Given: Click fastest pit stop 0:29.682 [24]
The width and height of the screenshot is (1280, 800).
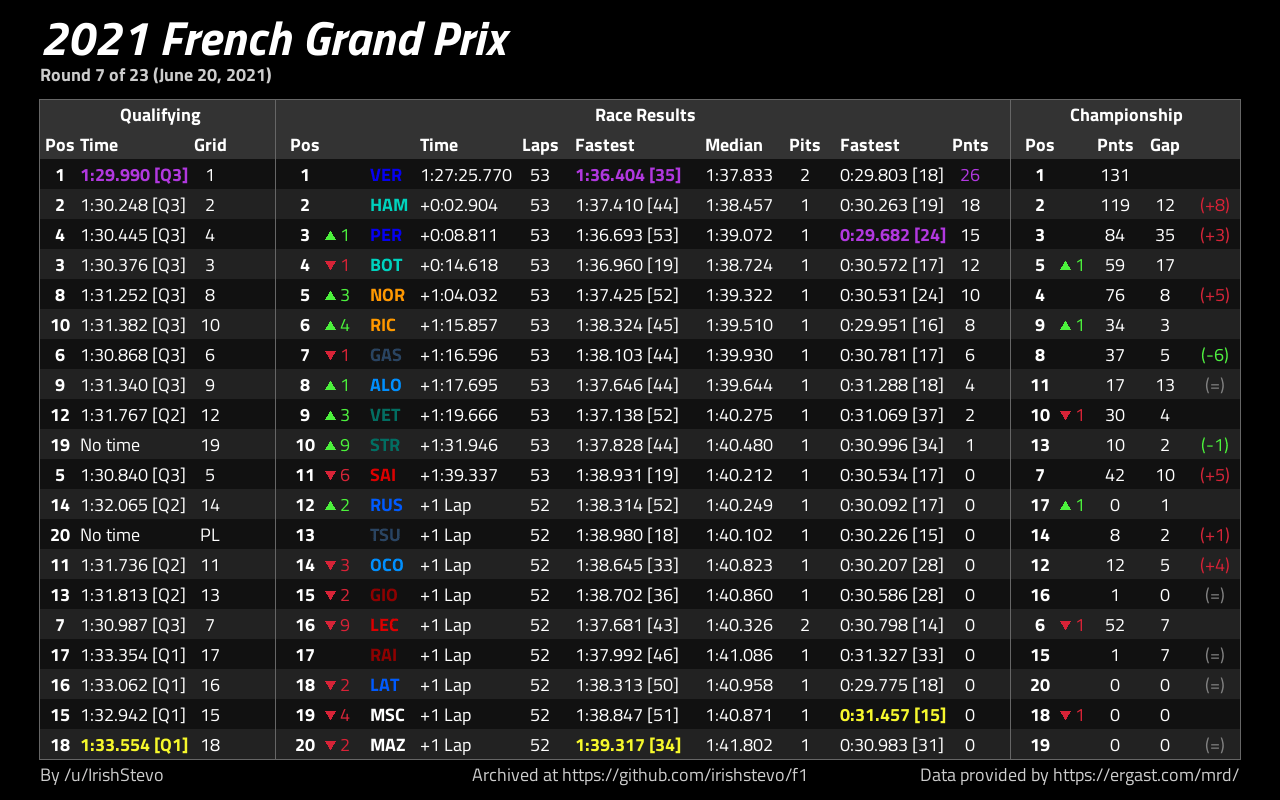Looking at the screenshot, I should point(893,235).
